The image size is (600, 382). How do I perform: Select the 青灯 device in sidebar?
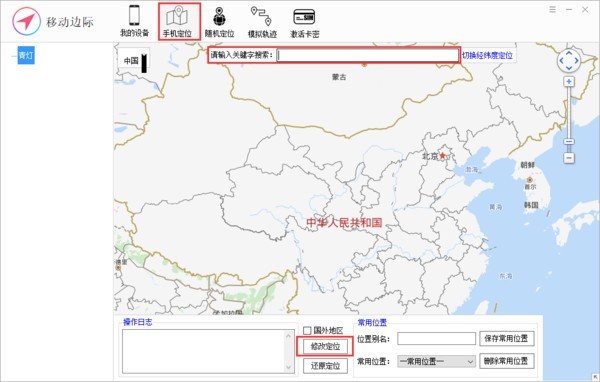point(26,56)
